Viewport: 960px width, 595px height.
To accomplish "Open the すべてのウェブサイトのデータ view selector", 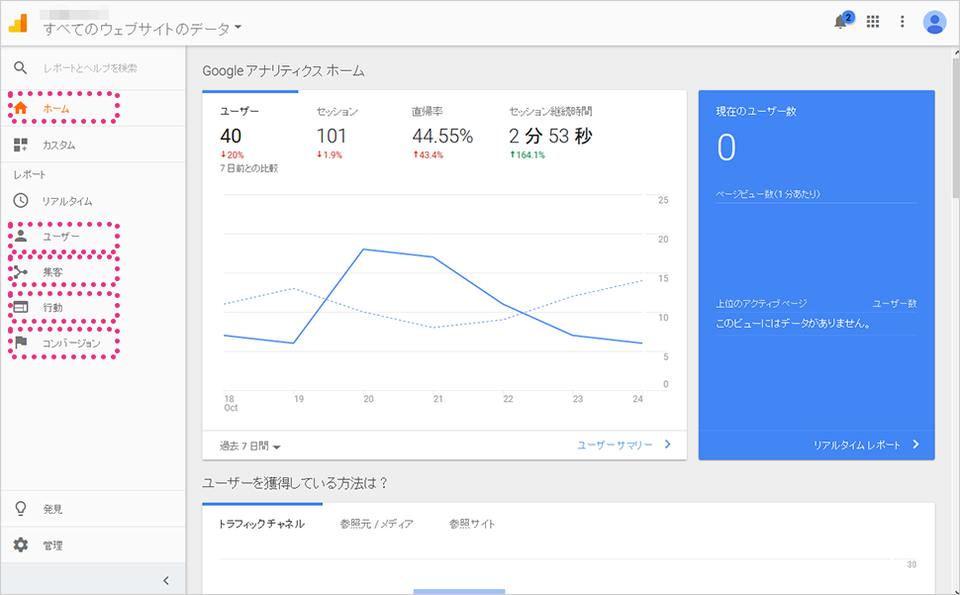I will (x=142, y=29).
